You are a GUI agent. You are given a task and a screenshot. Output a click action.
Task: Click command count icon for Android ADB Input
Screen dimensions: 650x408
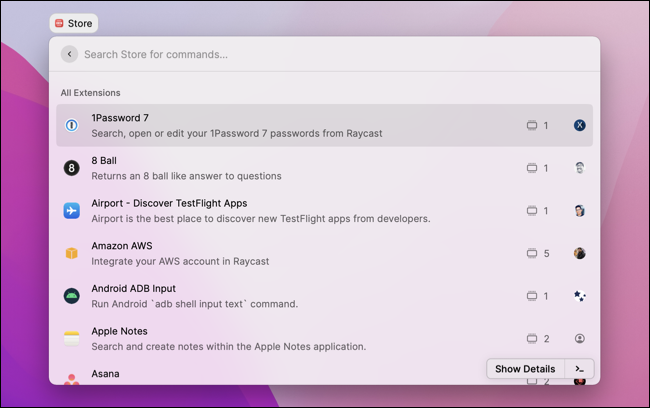point(532,296)
